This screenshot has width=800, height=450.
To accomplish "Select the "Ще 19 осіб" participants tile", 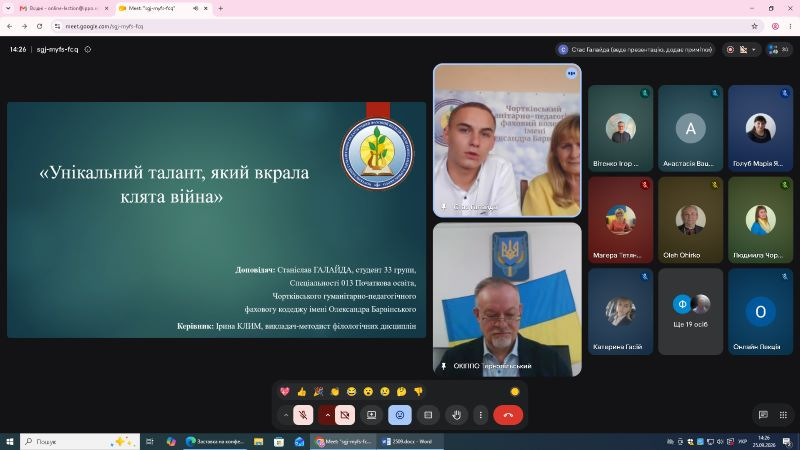I will coord(690,312).
